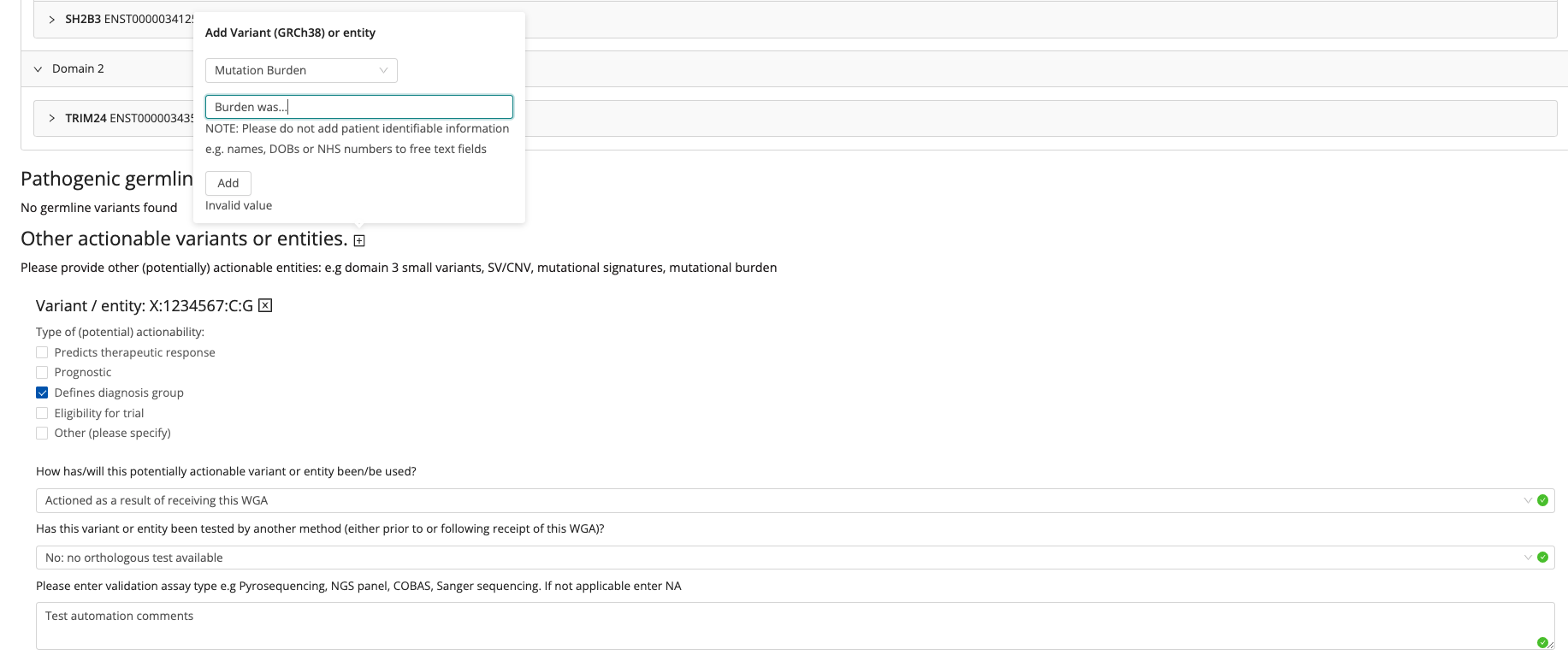
Task: Open the Mutation Burden dropdown
Action: (301, 70)
